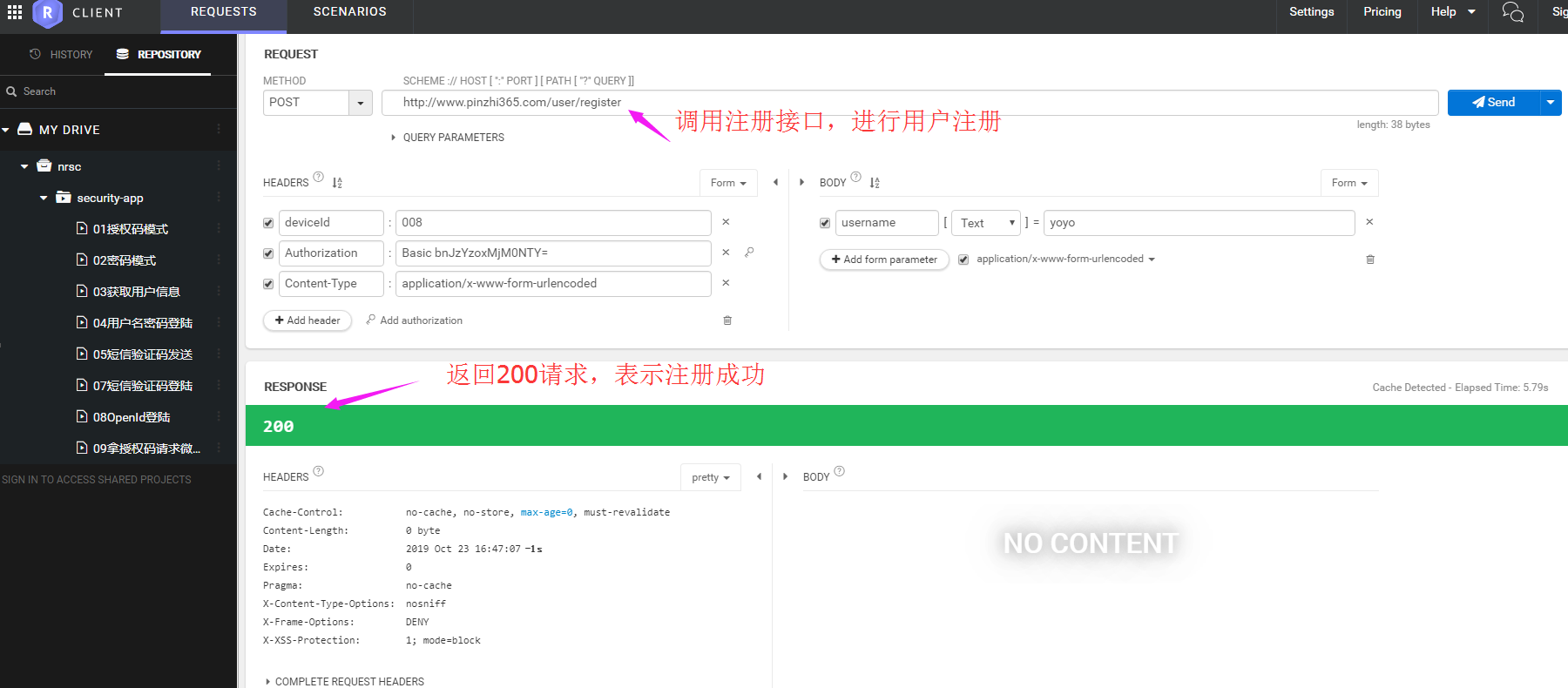The image size is (1568, 688).
Task: Click the Restlet Client logo icon
Action: tap(47, 13)
